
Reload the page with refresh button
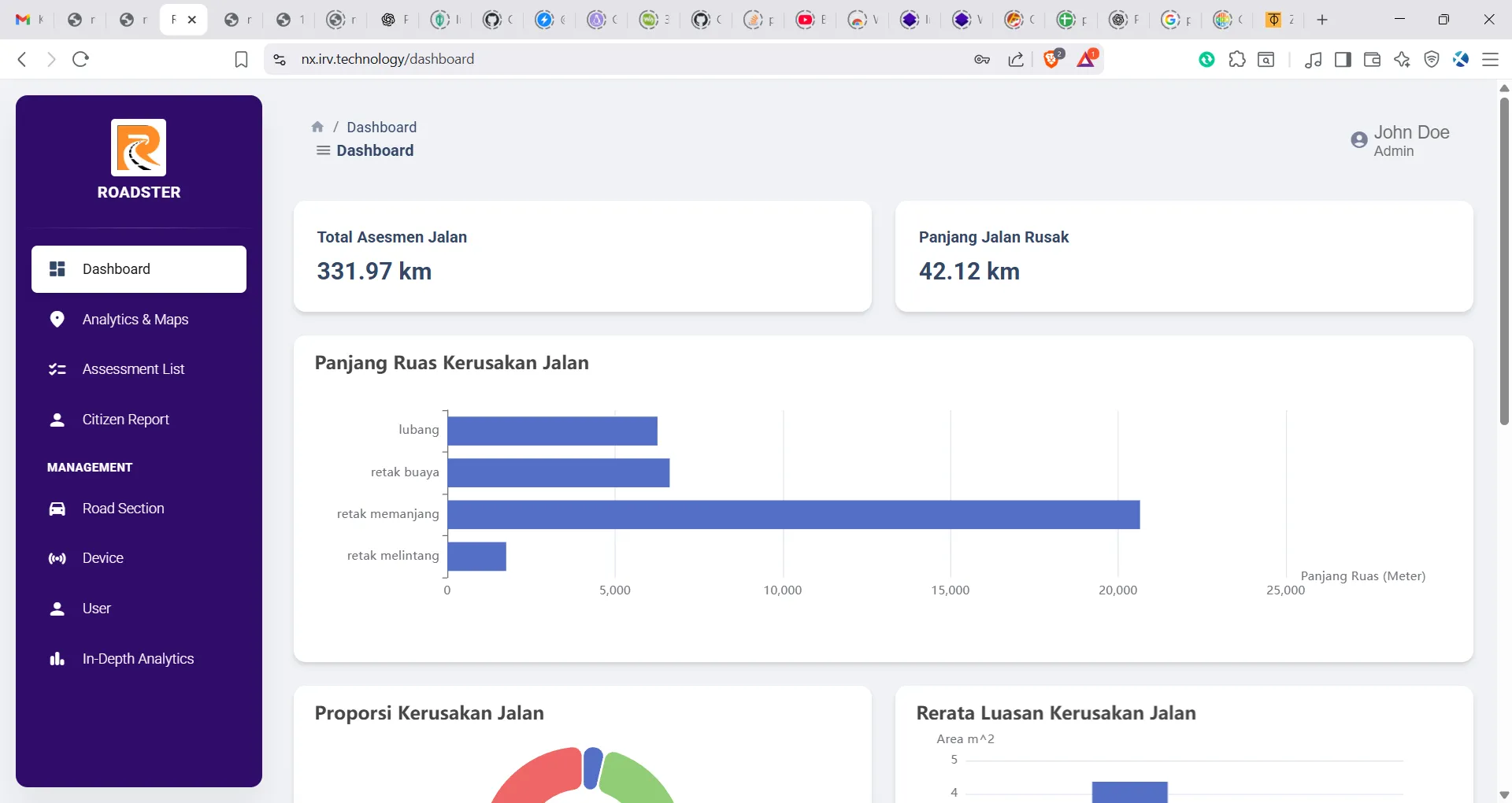click(x=80, y=59)
